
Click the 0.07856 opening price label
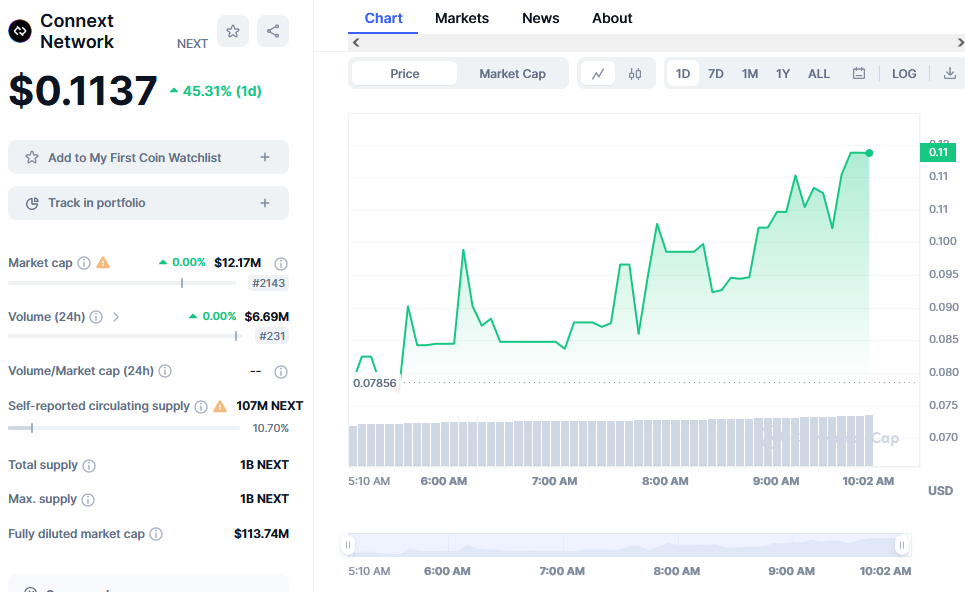[x=375, y=383]
